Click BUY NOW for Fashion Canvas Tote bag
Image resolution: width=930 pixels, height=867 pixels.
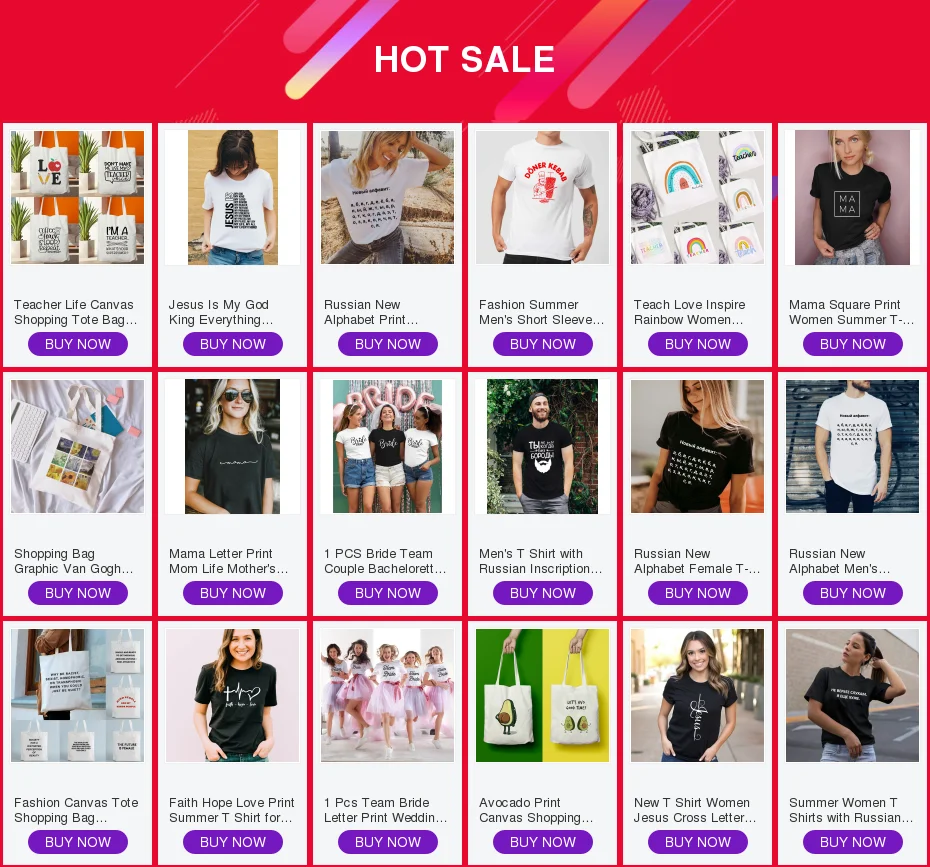pyautogui.click(x=78, y=842)
